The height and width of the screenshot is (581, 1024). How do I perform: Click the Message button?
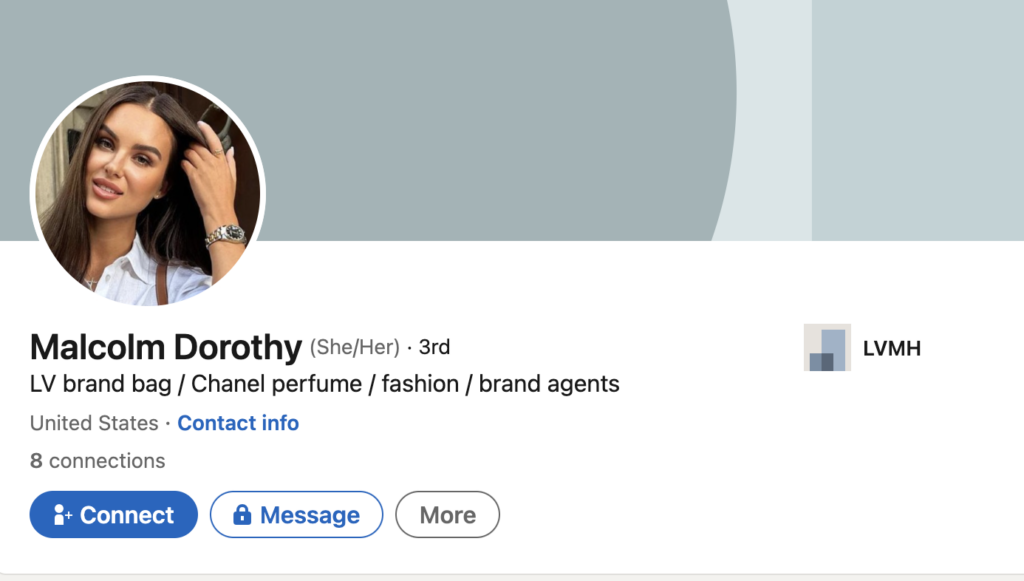point(296,514)
